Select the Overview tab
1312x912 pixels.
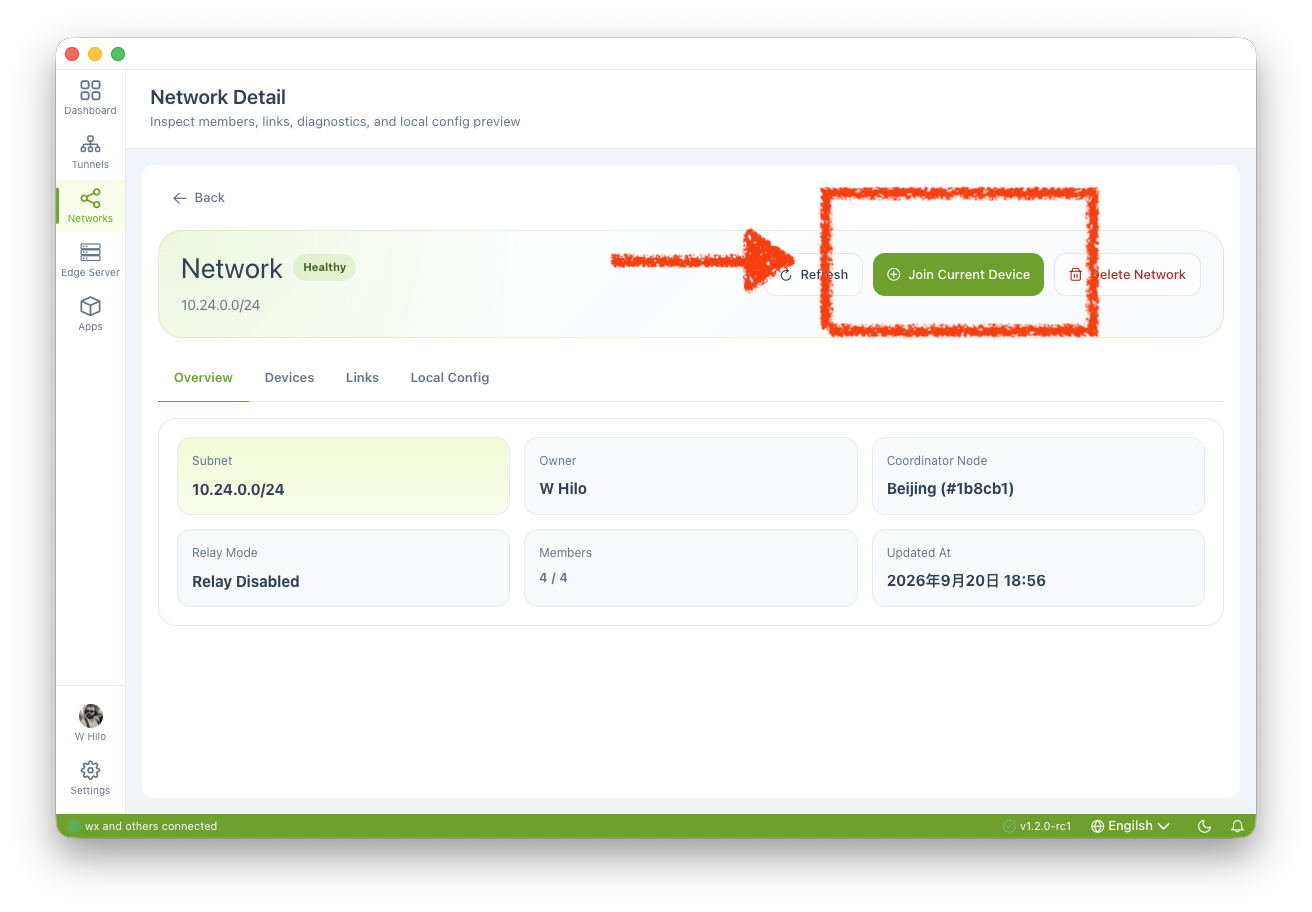click(x=203, y=378)
